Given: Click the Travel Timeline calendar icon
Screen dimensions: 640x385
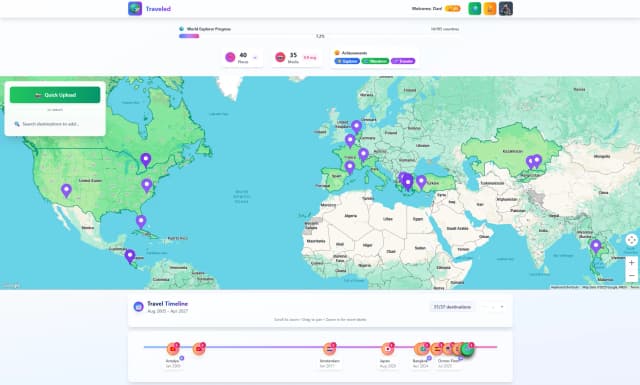Looking at the screenshot, I should pos(138,306).
